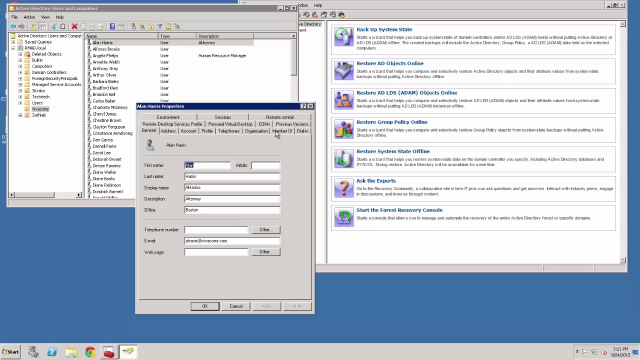
Task: Click the forward arrow in ADUC toolbar
Action: (22, 27)
